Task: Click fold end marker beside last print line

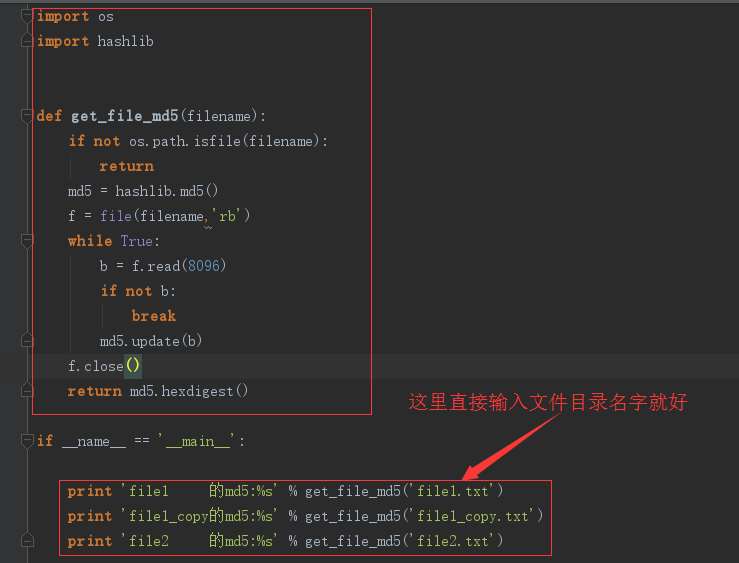Action: 27,541
